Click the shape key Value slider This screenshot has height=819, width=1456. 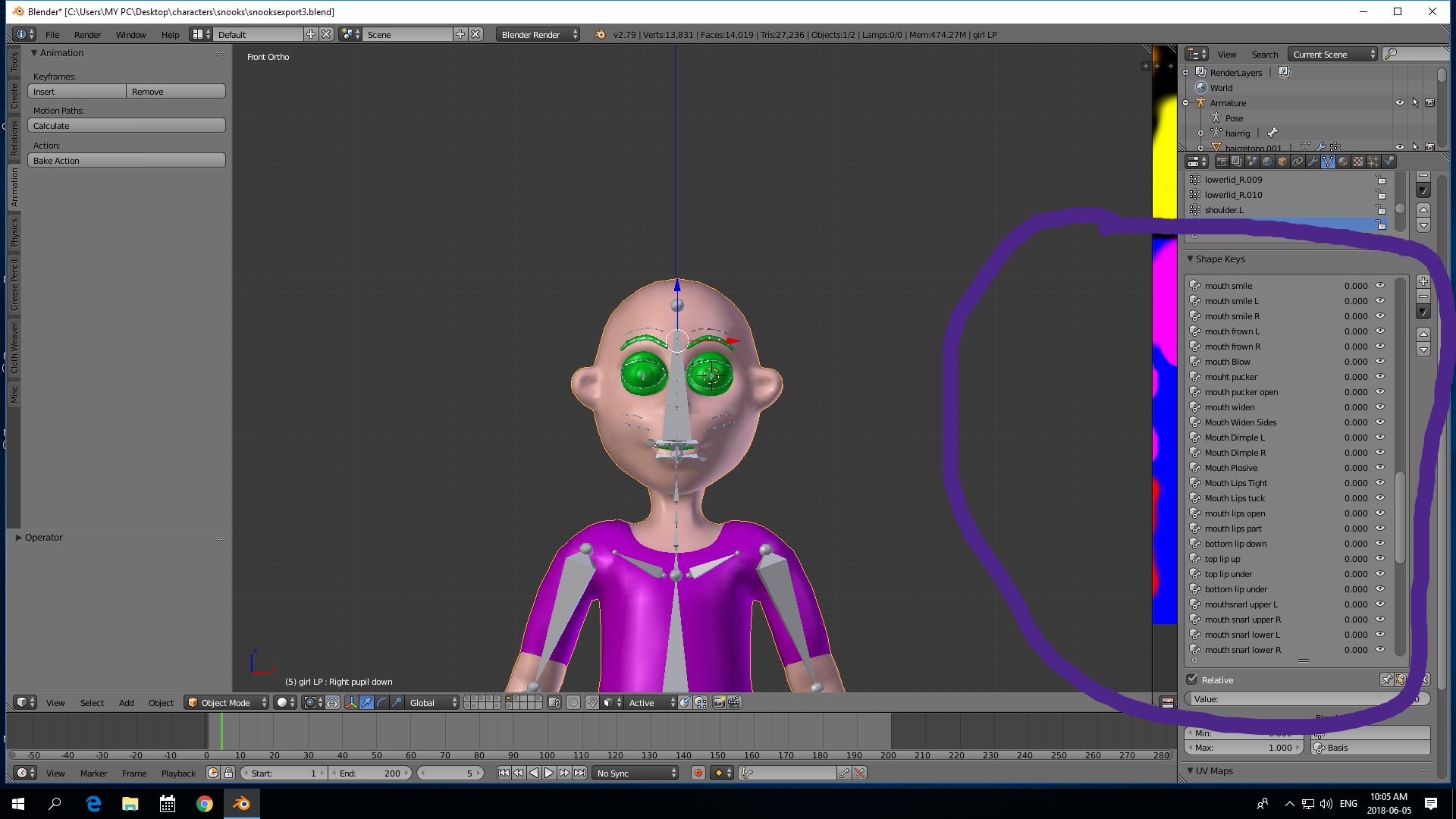click(1307, 699)
